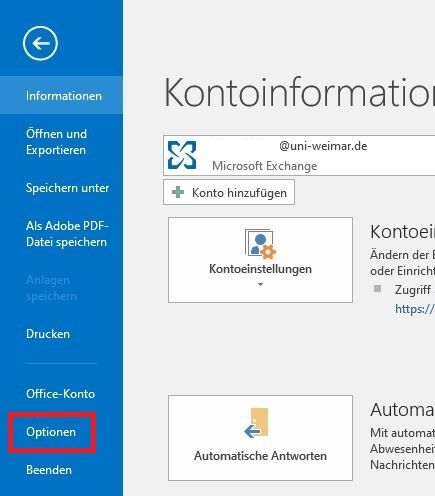Click the Kontoeinstellungen person gear icon
Screen dimensions: 435x496
pyautogui.click(x=260, y=244)
